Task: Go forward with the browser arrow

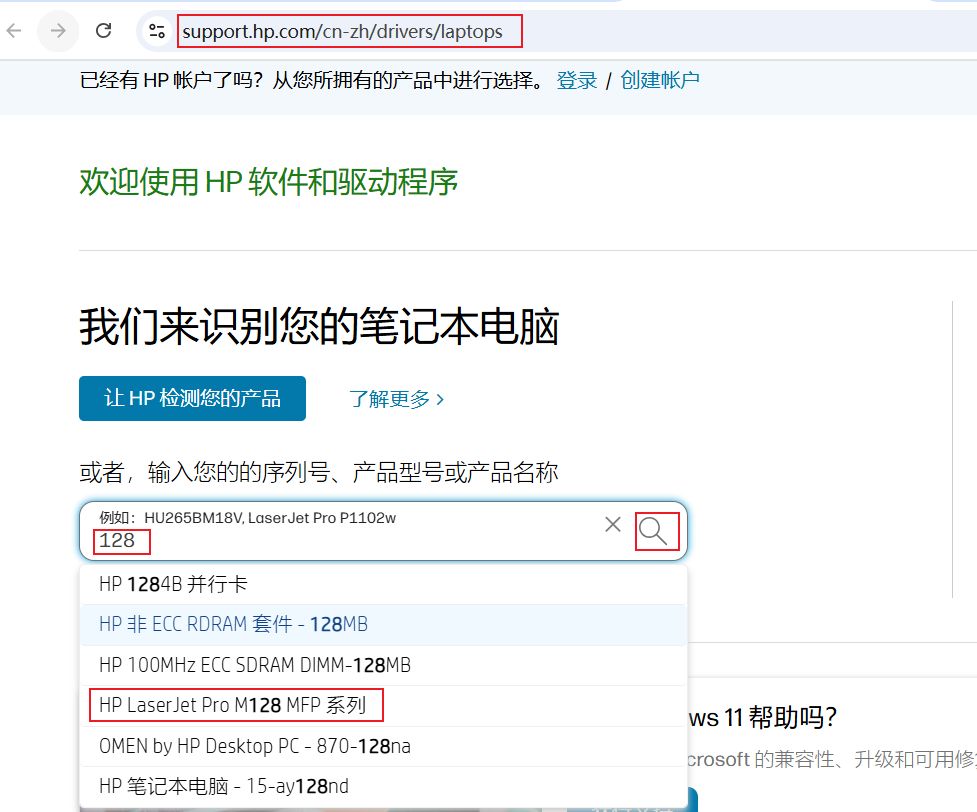Action: (58, 31)
